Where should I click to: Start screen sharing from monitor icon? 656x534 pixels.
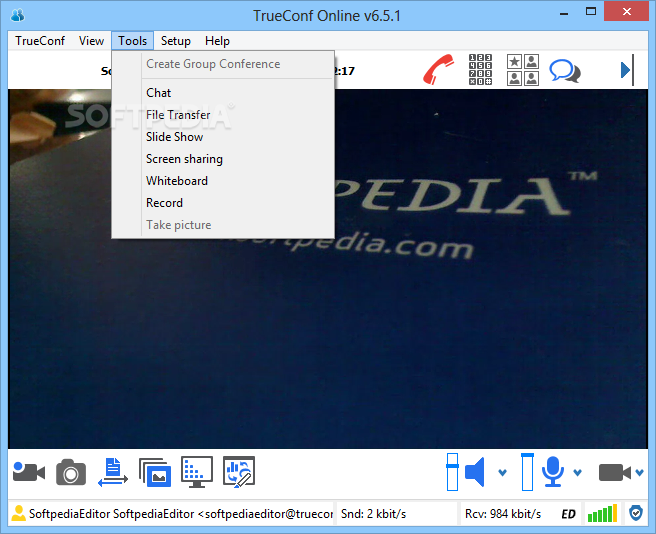point(197,472)
